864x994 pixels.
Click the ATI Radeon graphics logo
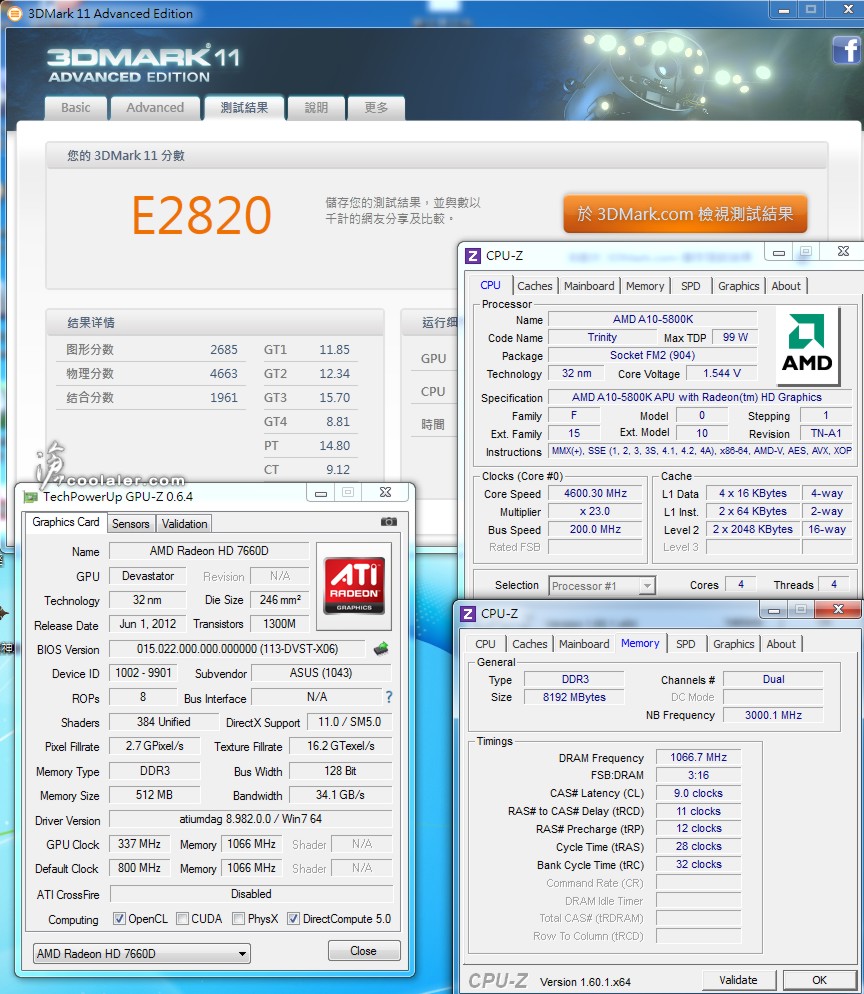click(x=354, y=585)
